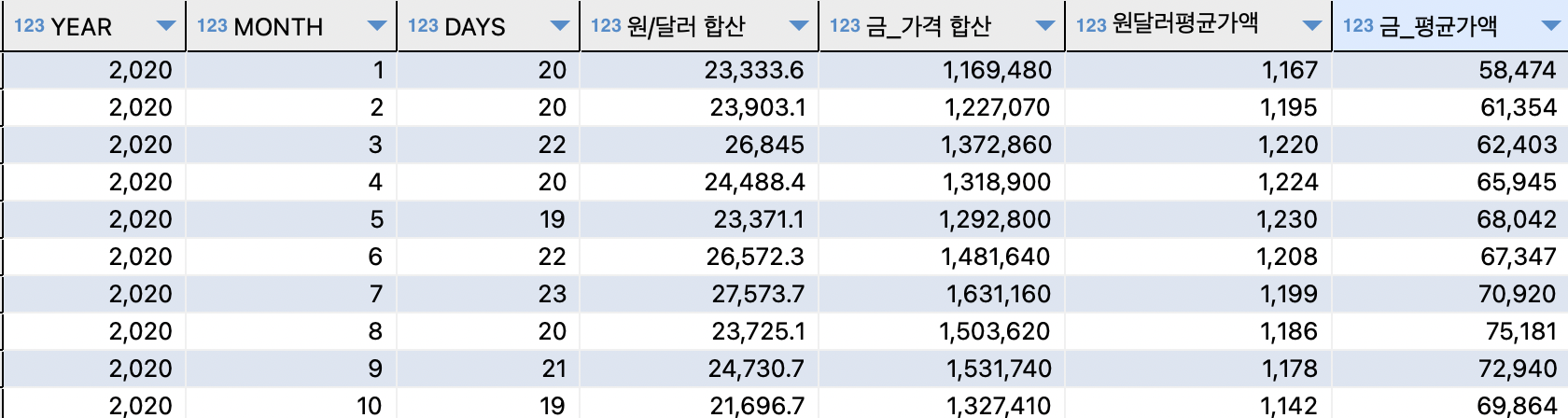
Task: Click the numeric type icon of 원달러평균가액
Action: coord(1091,26)
